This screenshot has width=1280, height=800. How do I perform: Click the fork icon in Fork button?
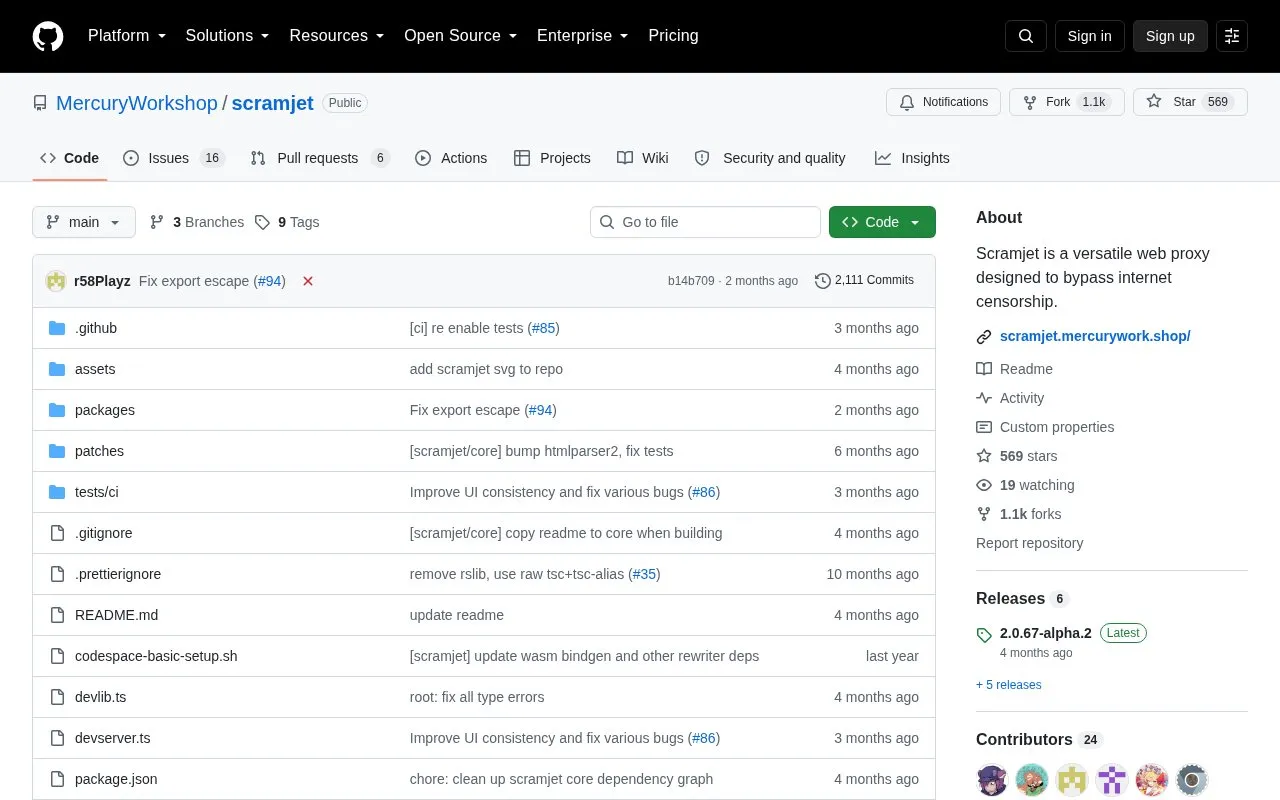click(x=1030, y=102)
